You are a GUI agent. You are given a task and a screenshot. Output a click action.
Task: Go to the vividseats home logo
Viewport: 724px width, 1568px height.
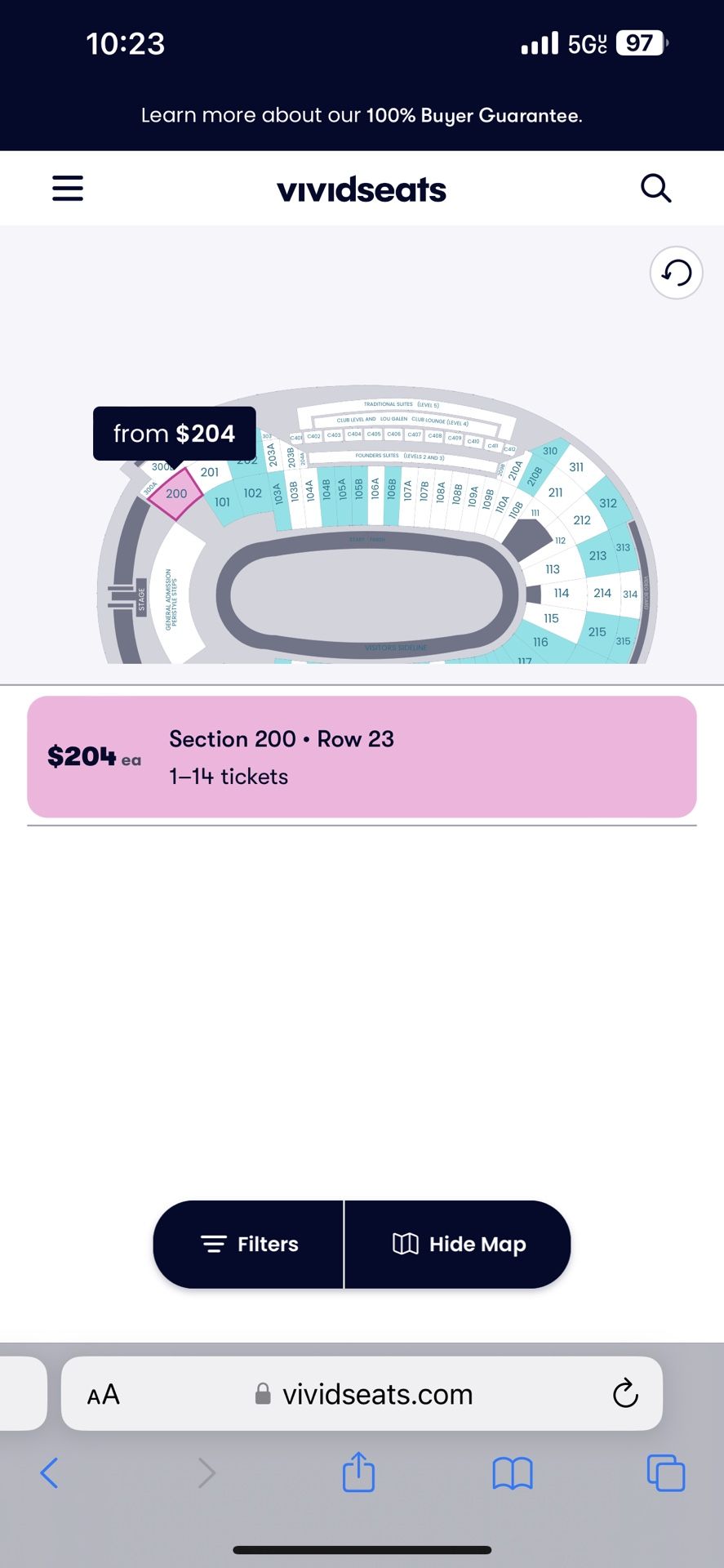point(362,189)
